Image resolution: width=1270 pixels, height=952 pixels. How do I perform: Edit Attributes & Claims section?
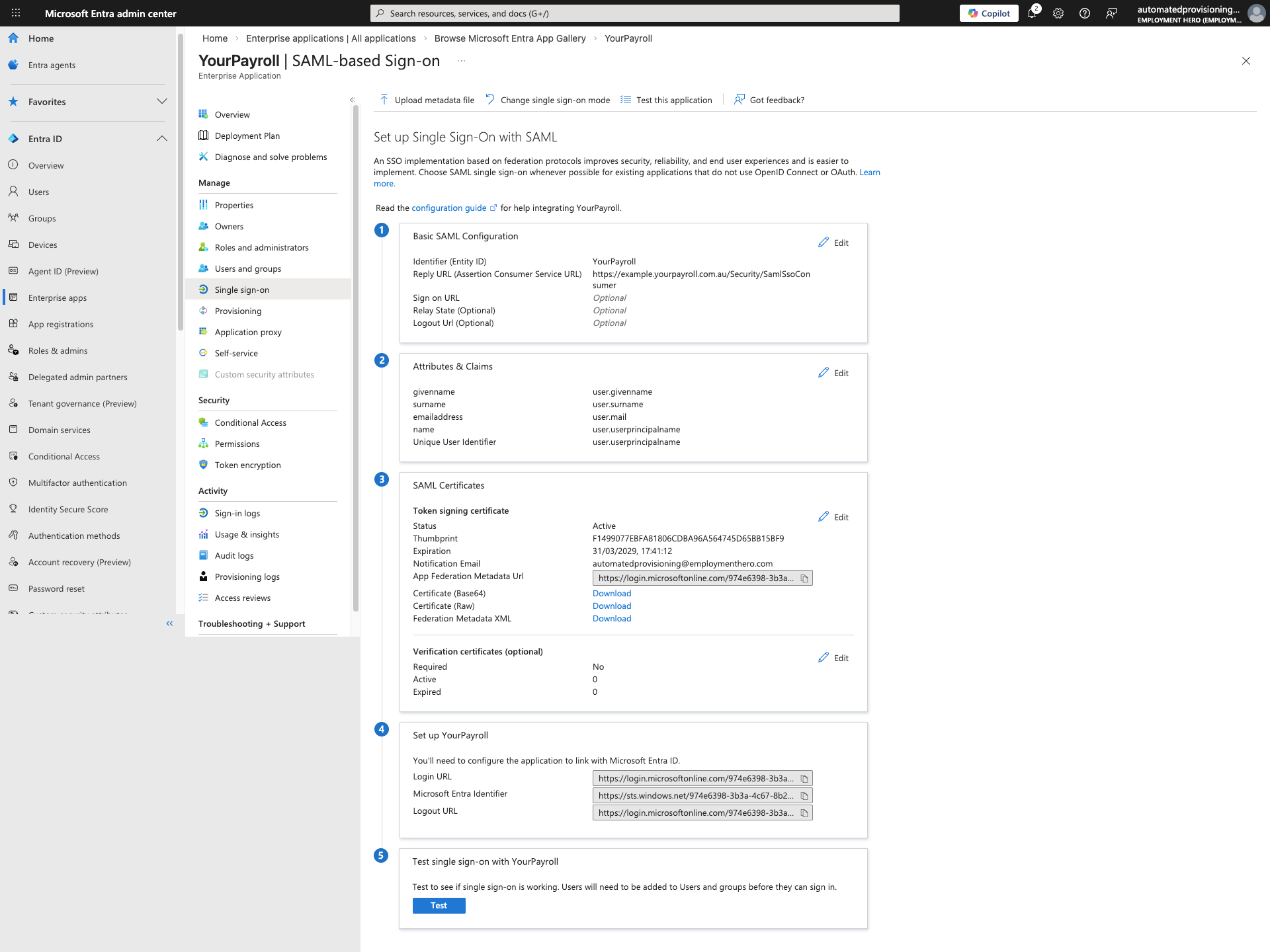coord(833,373)
